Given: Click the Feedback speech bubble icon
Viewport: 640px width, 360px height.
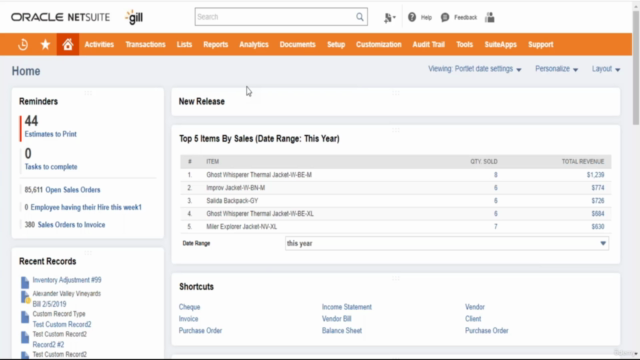Looking at the screenshot, I should [445, 17].
